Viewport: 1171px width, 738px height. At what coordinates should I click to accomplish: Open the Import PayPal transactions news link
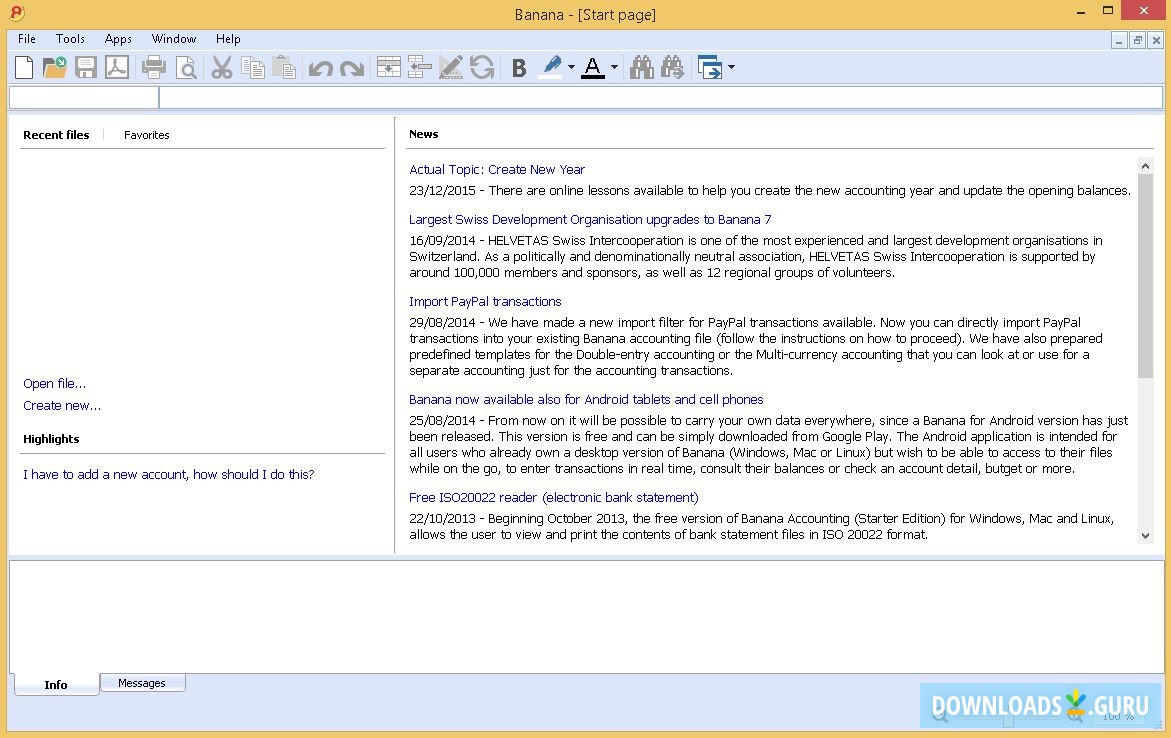click(485, 302)
